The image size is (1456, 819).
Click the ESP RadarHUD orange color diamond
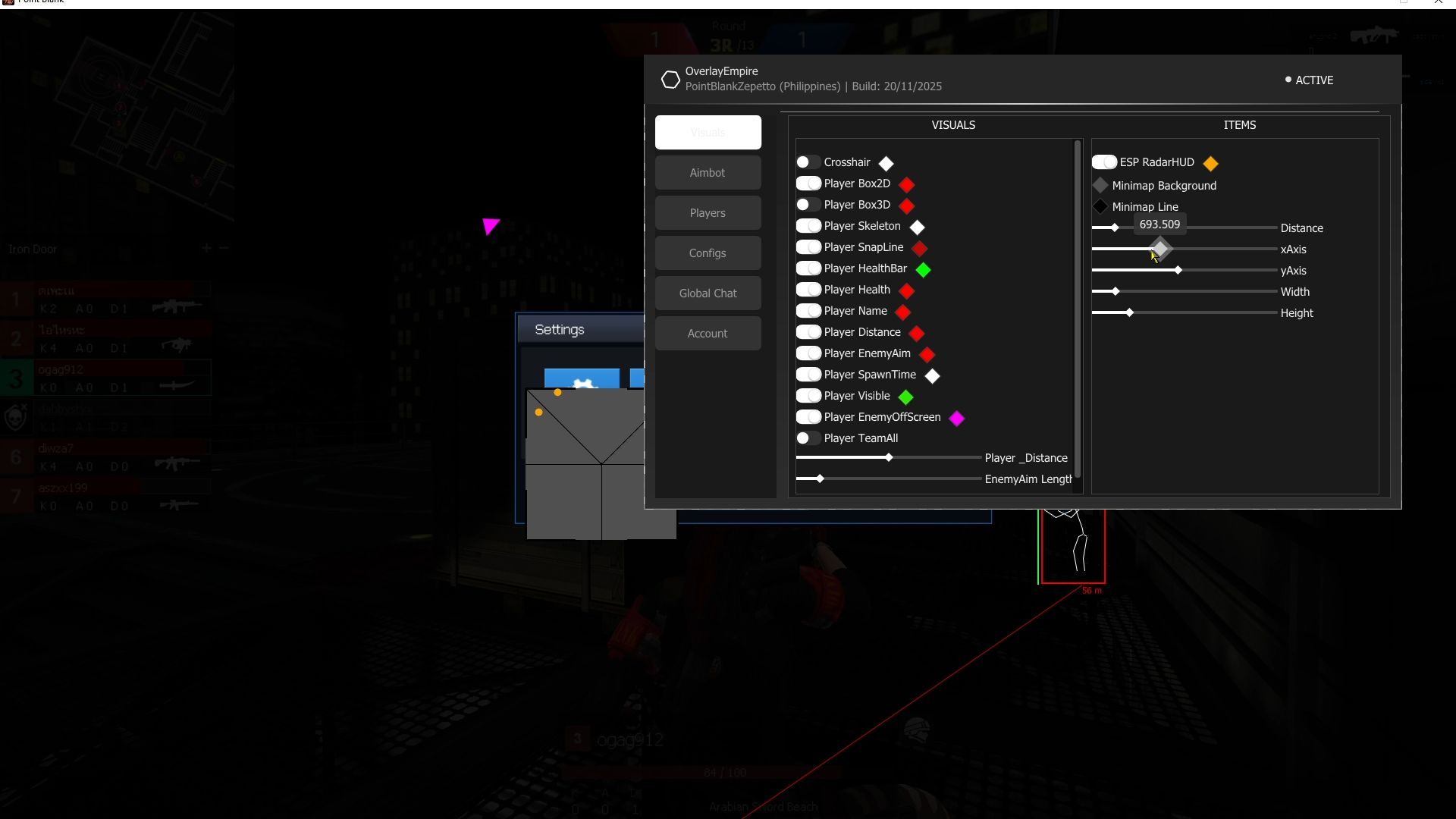(1210, 163)
